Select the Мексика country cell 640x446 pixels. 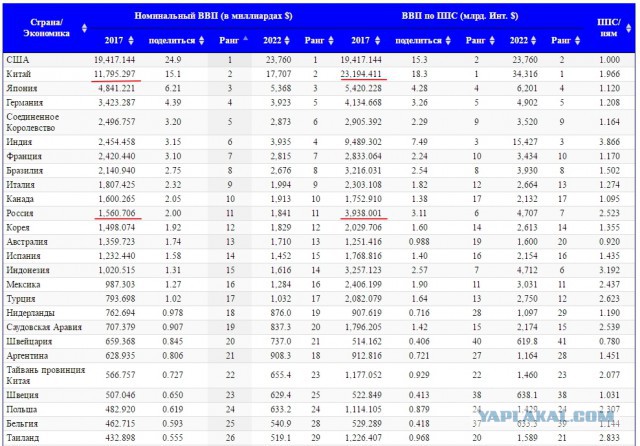tap(23, 284)
